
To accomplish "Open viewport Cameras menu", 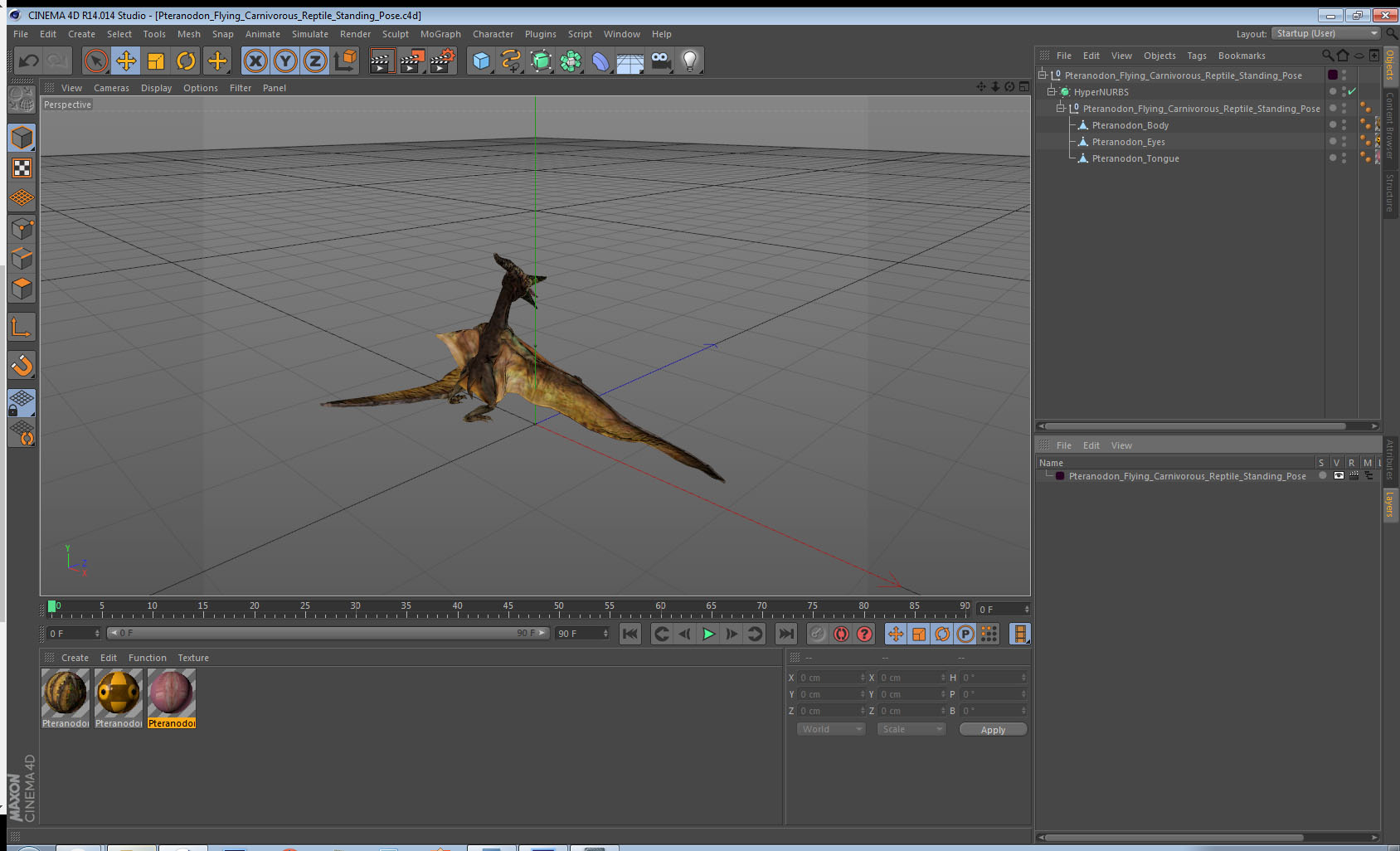I will pyautogui.click(x=111, y=88).
